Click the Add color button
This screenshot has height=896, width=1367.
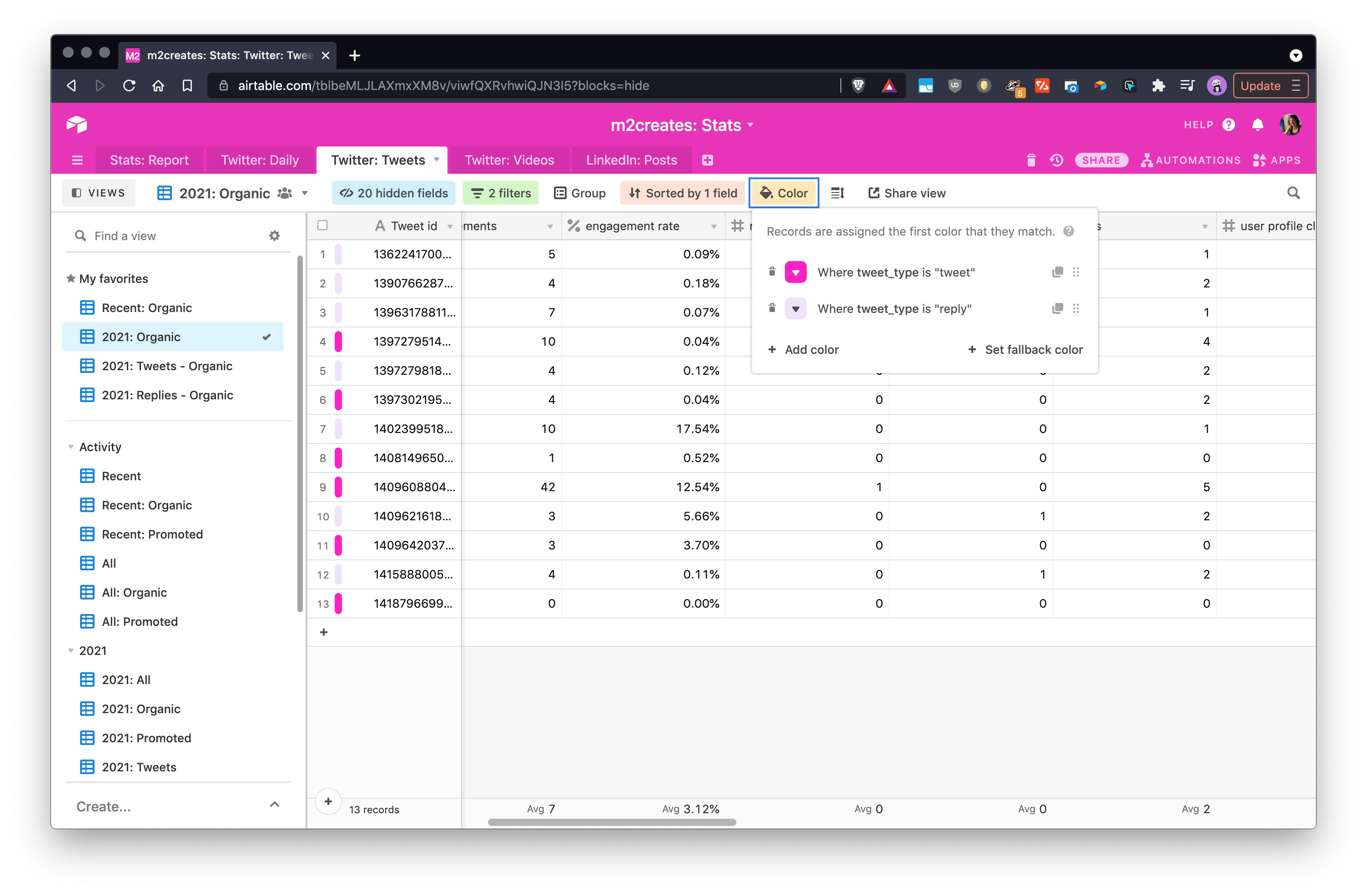tap(804, 349)
